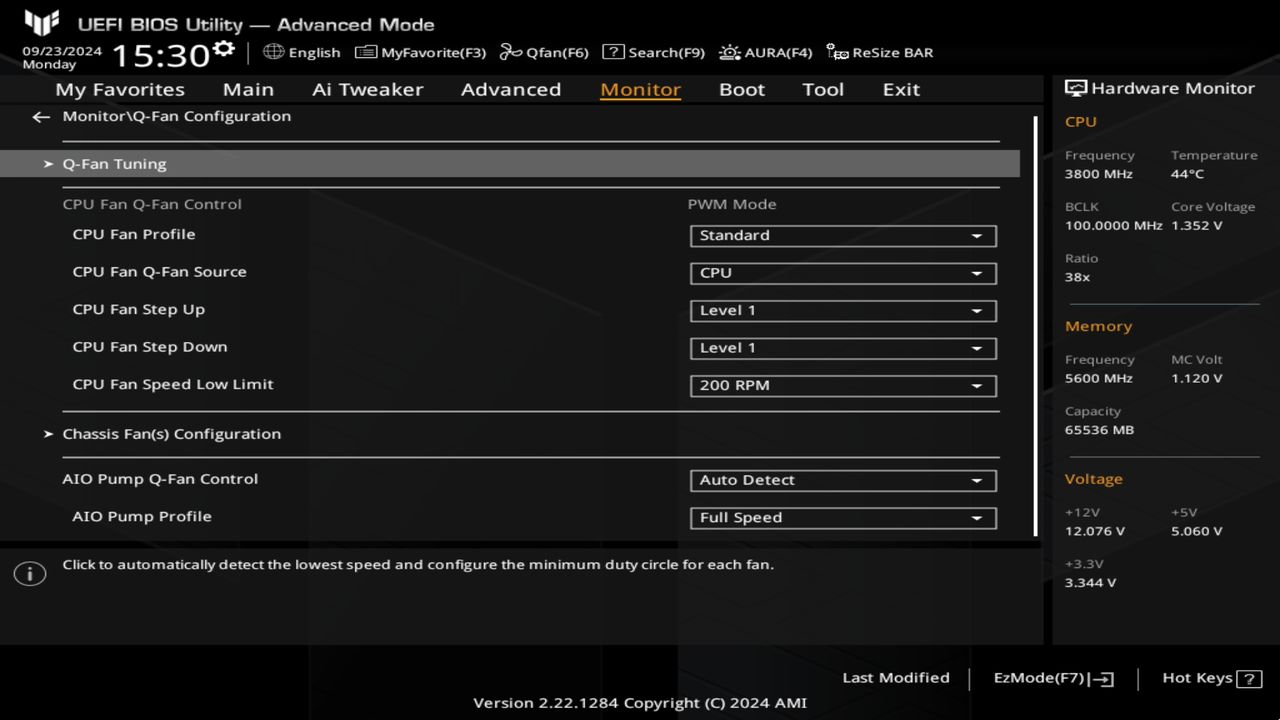Image resolution: width=1280 pixels, height=720 pixels.
Task: Click the info icon beside the help text
Action: [x=30, y=574]
